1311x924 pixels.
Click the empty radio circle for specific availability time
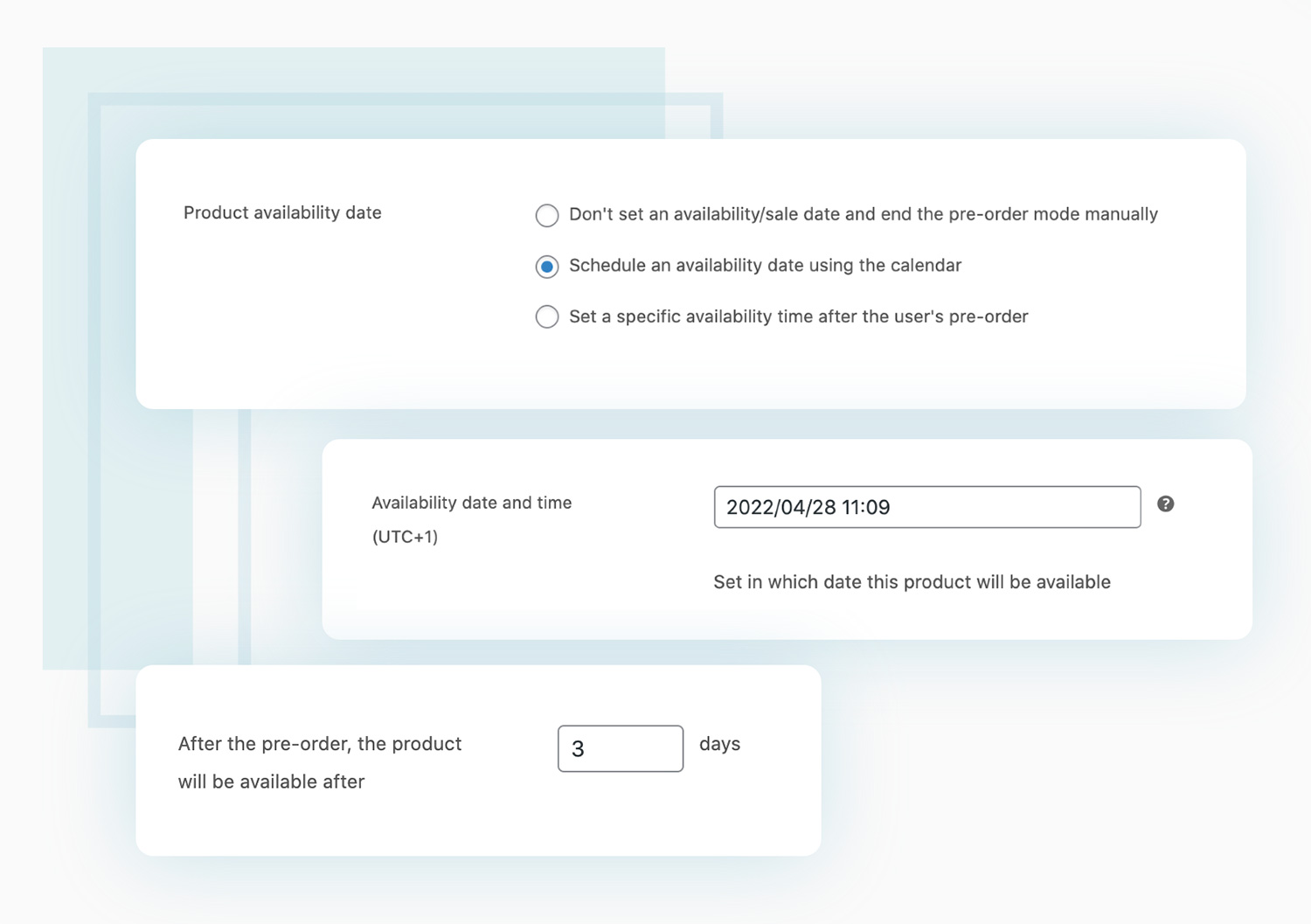546,316
